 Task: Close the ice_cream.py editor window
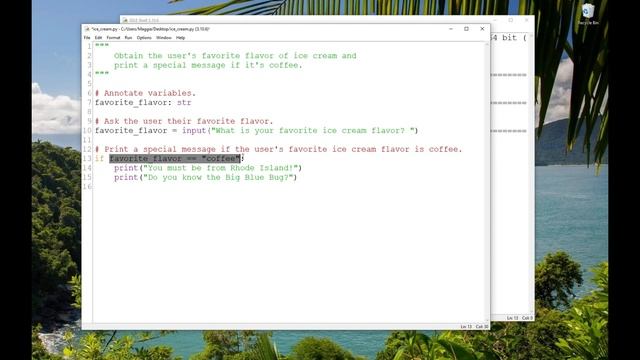click(x=482, y=29)
